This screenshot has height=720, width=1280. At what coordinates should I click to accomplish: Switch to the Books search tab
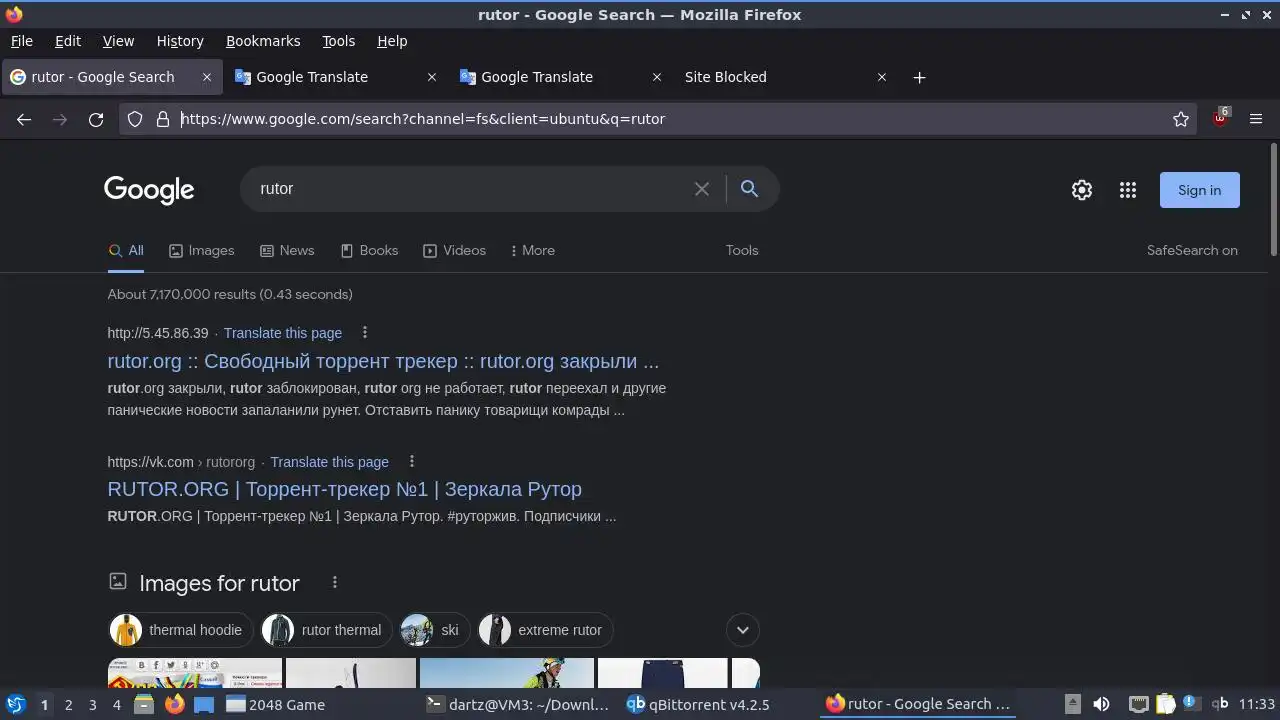[369, 251]
